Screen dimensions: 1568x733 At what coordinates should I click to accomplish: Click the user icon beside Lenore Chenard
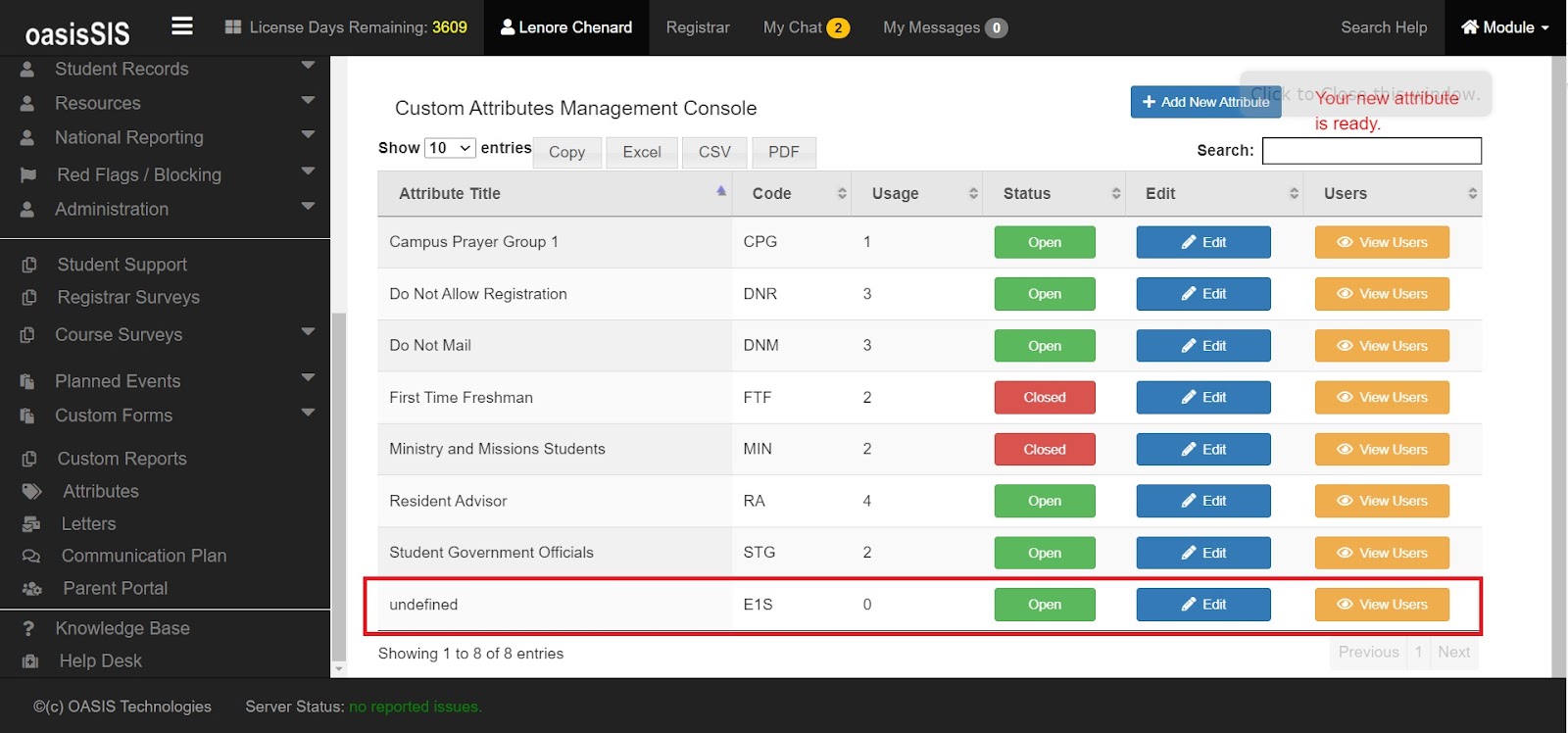(508, 27)
